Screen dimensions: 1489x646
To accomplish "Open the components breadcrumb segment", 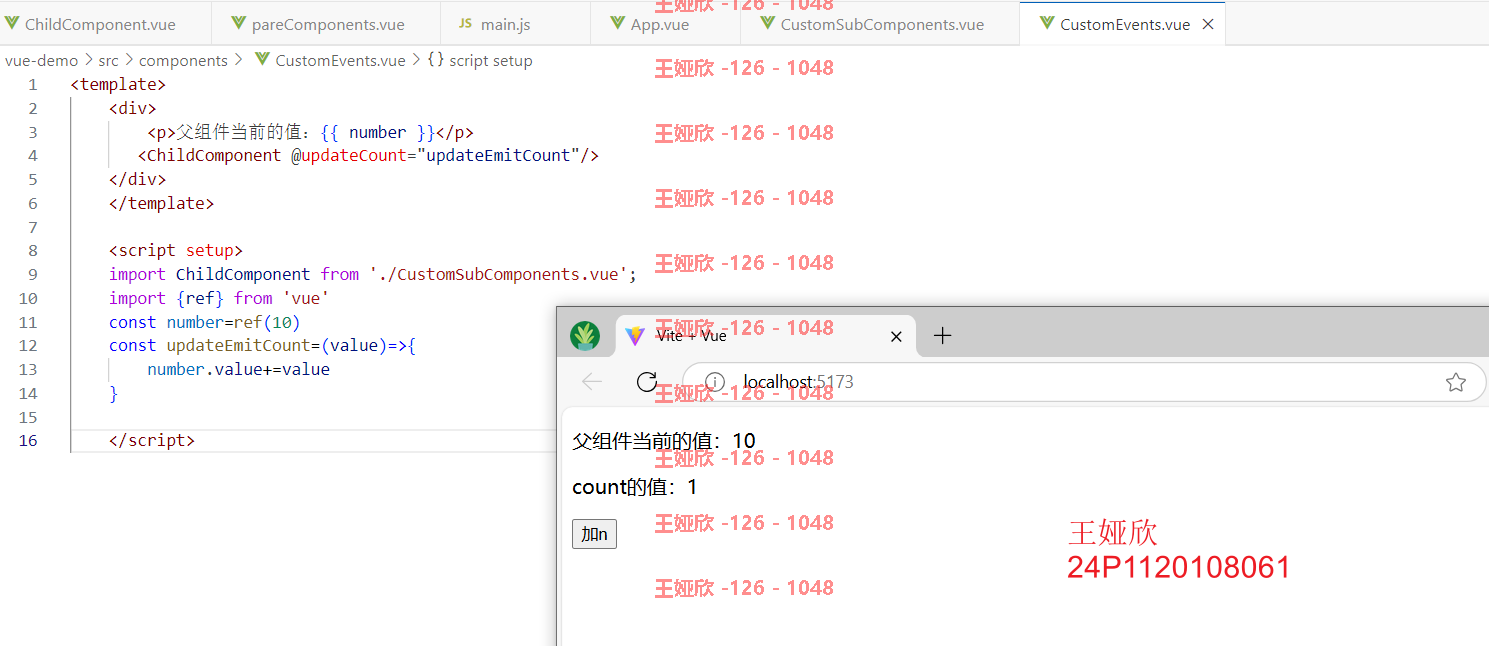I will click(x=183, y=60).
